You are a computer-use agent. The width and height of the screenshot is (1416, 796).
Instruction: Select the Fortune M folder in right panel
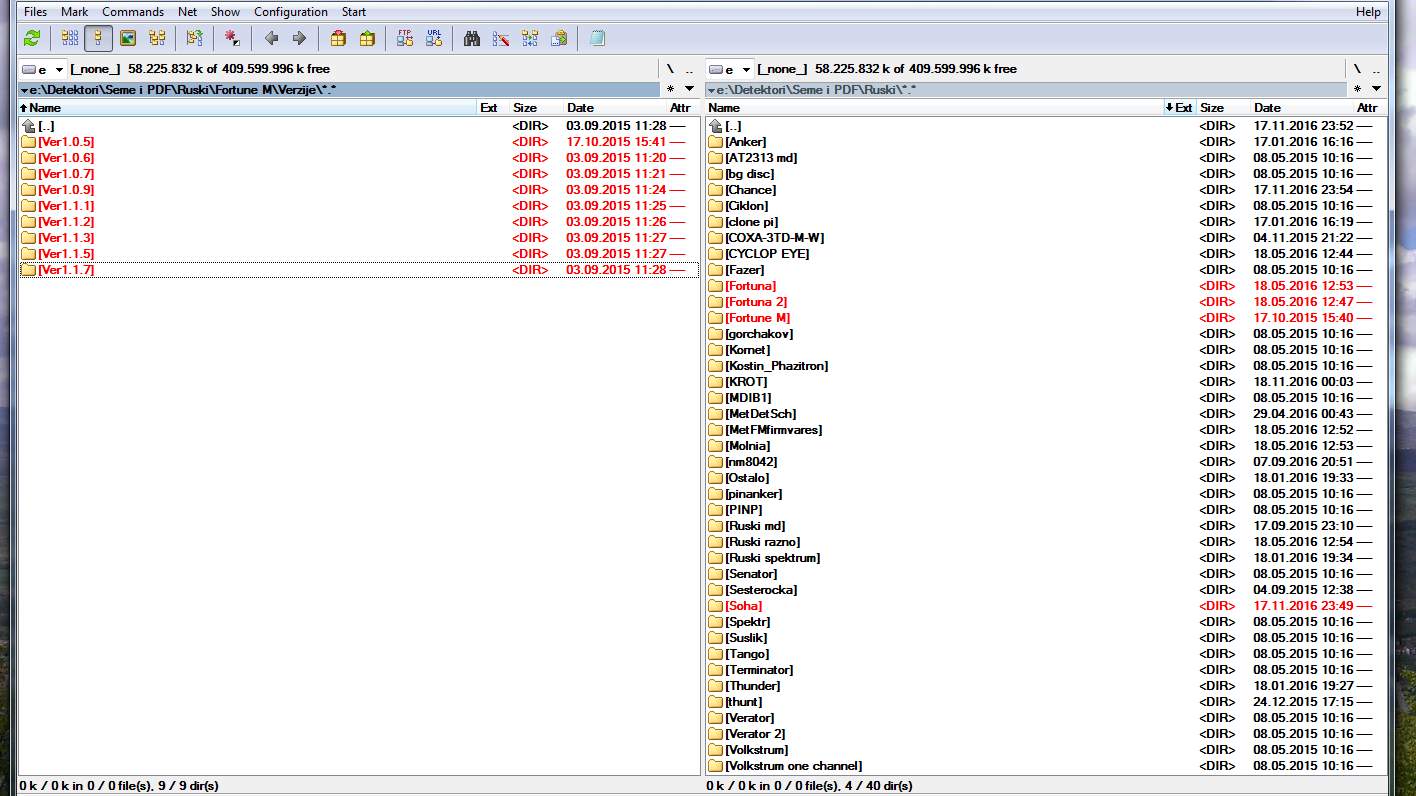click(757, 318)
